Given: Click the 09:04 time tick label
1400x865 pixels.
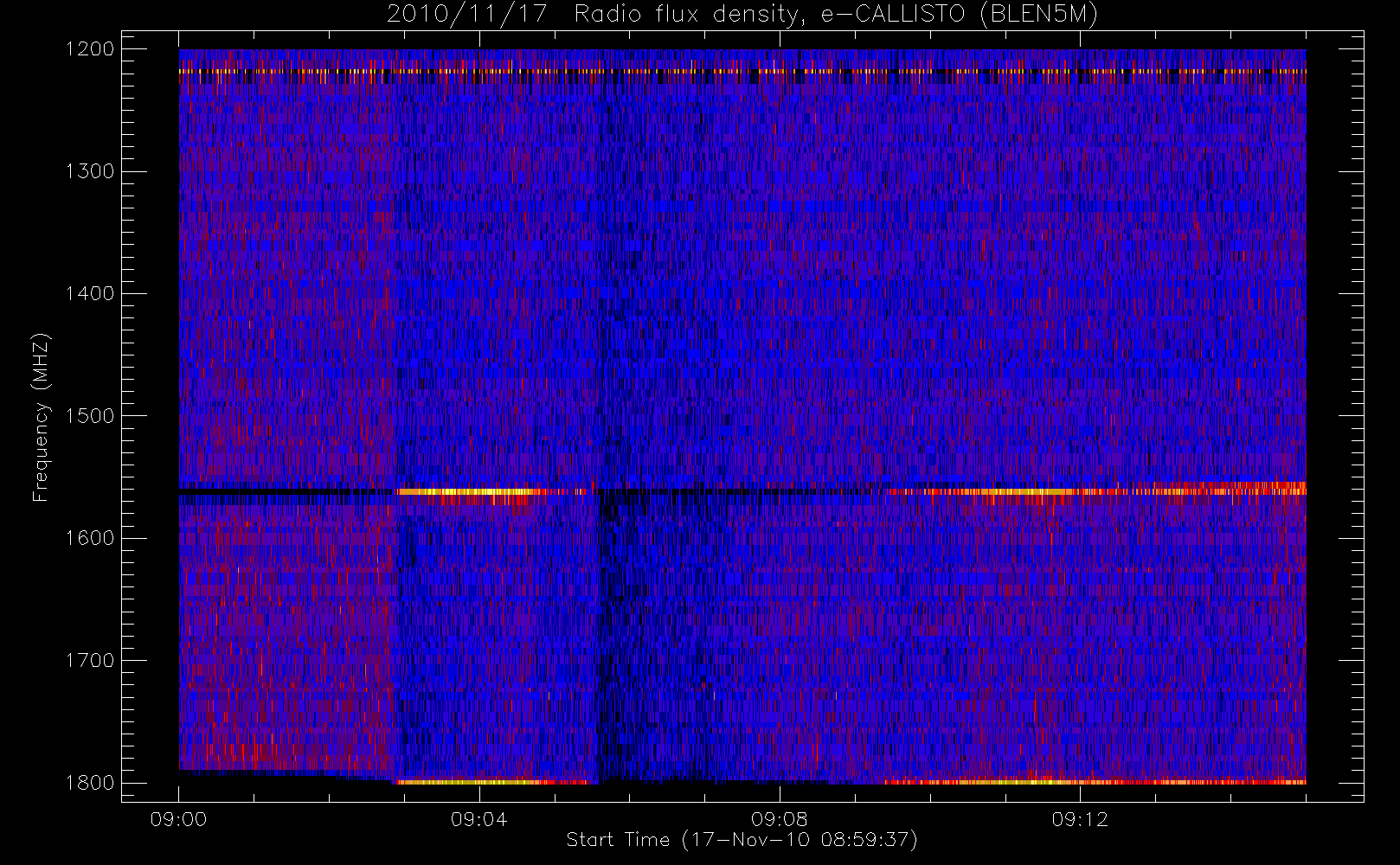Looking at the screenshot, I should click(x=478, y=819).
